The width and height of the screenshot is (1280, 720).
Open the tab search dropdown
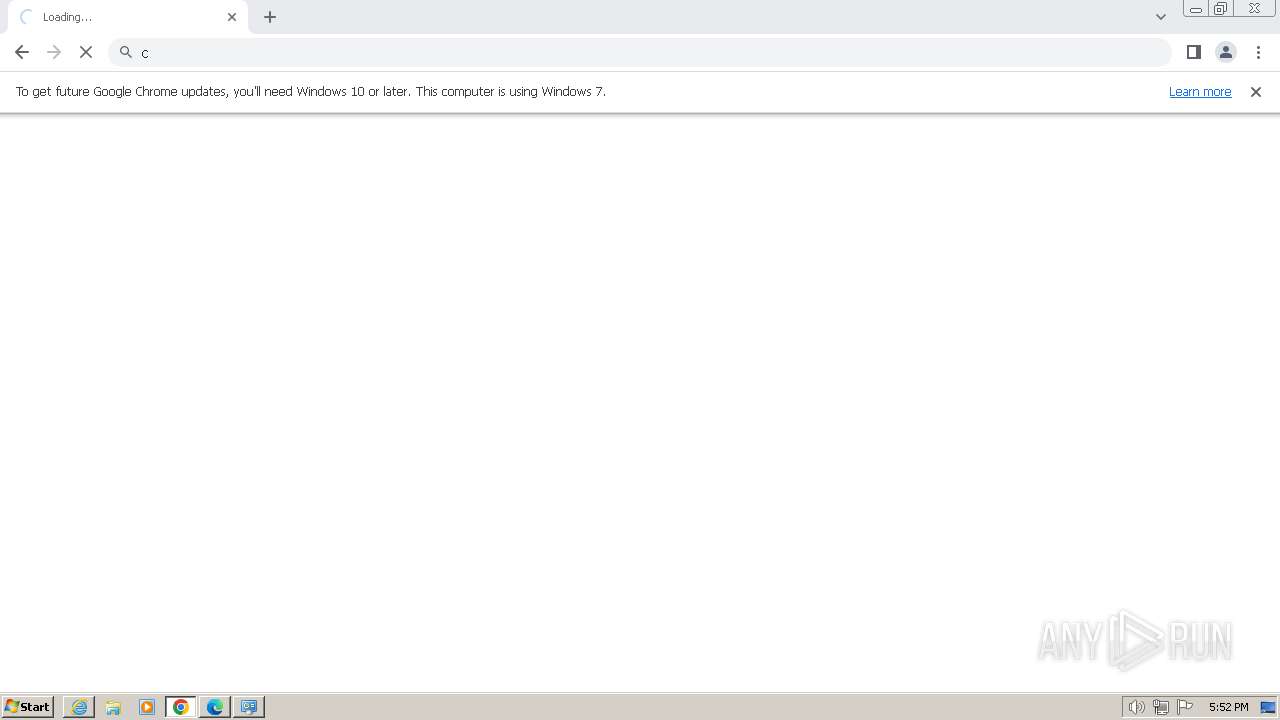[x=1160, y=17]
